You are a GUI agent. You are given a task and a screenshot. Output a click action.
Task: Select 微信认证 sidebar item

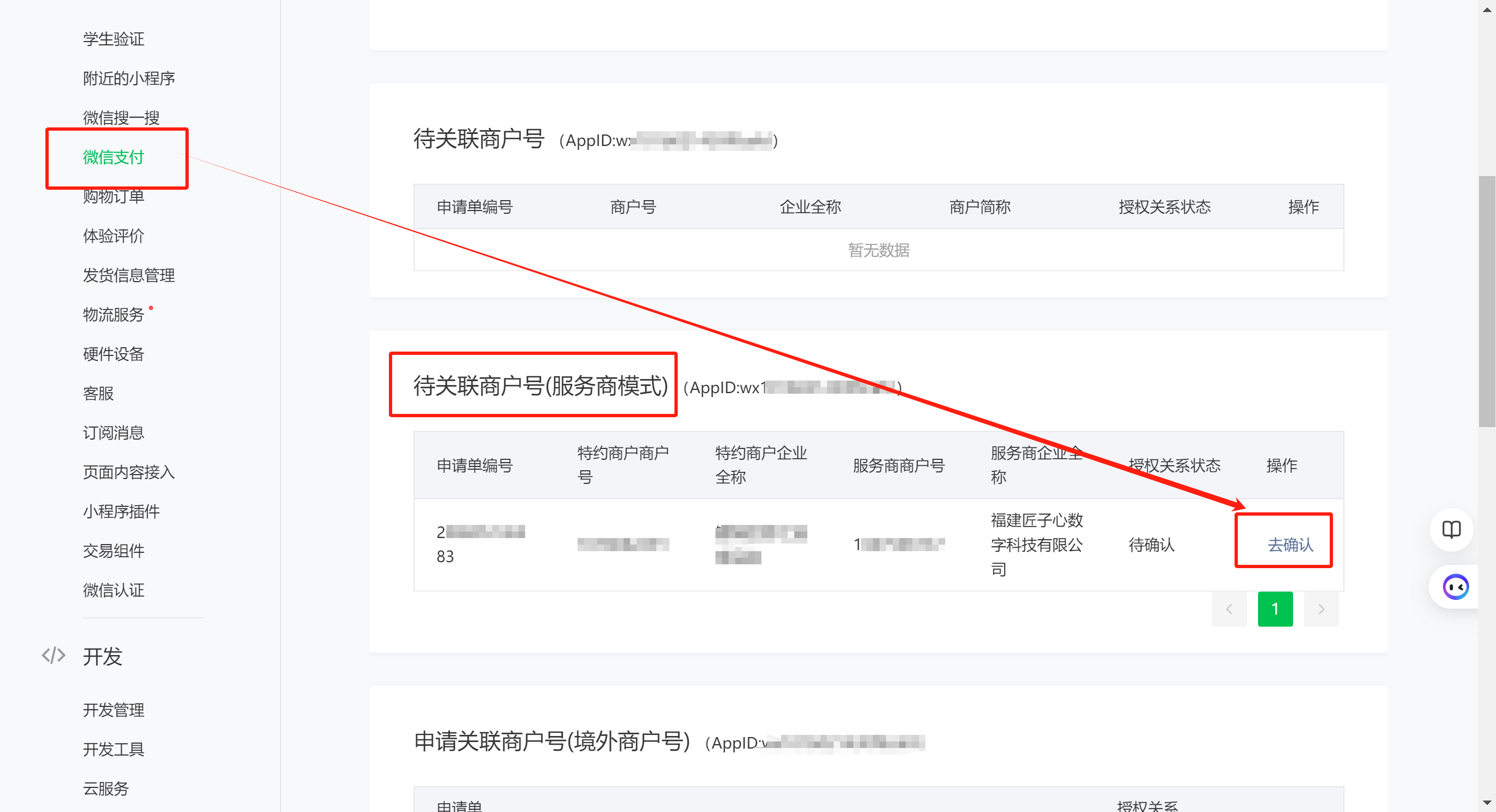point(113,591)
